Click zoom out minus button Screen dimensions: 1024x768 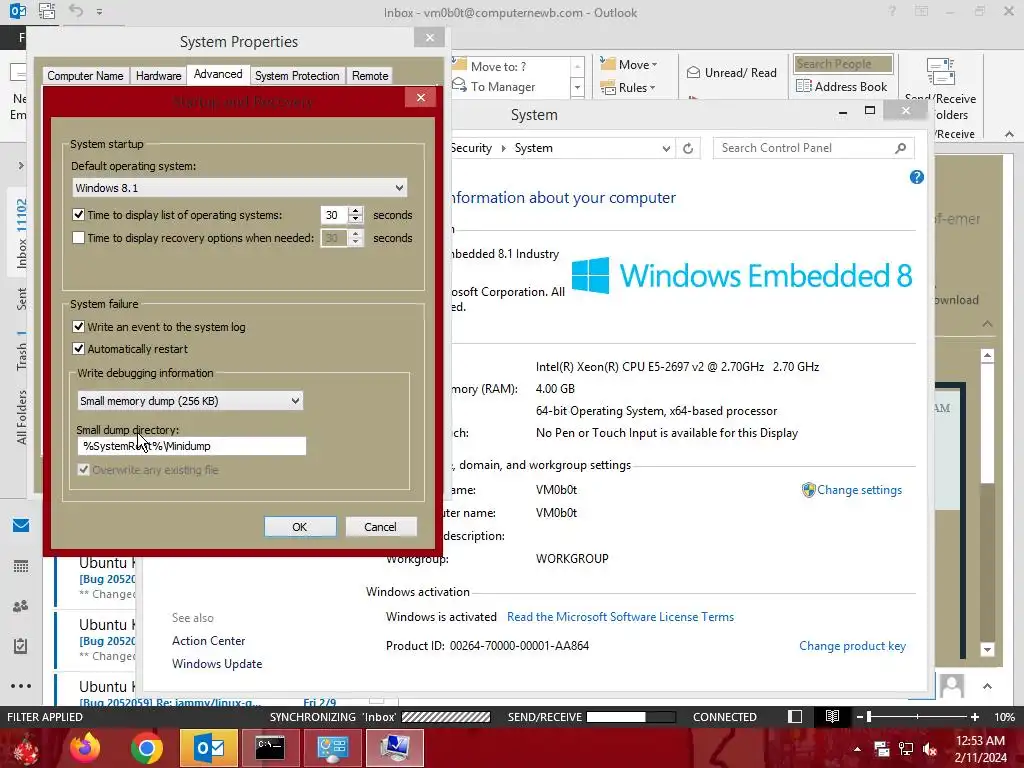[859, 716]
